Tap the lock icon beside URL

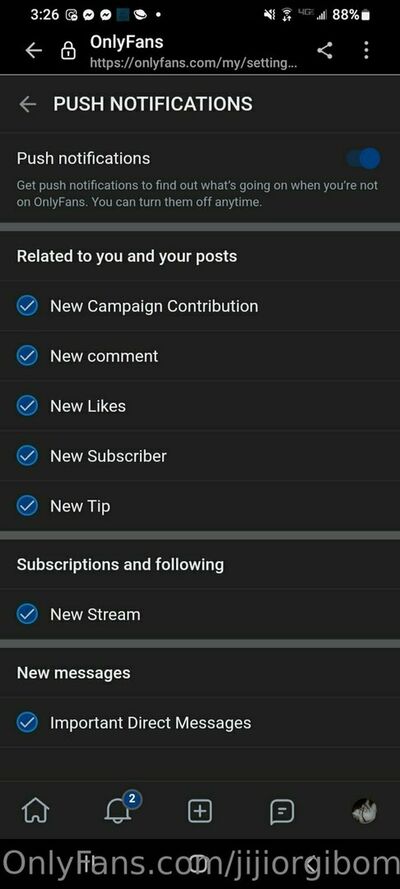pyautogui.click(x=69, y=51)
